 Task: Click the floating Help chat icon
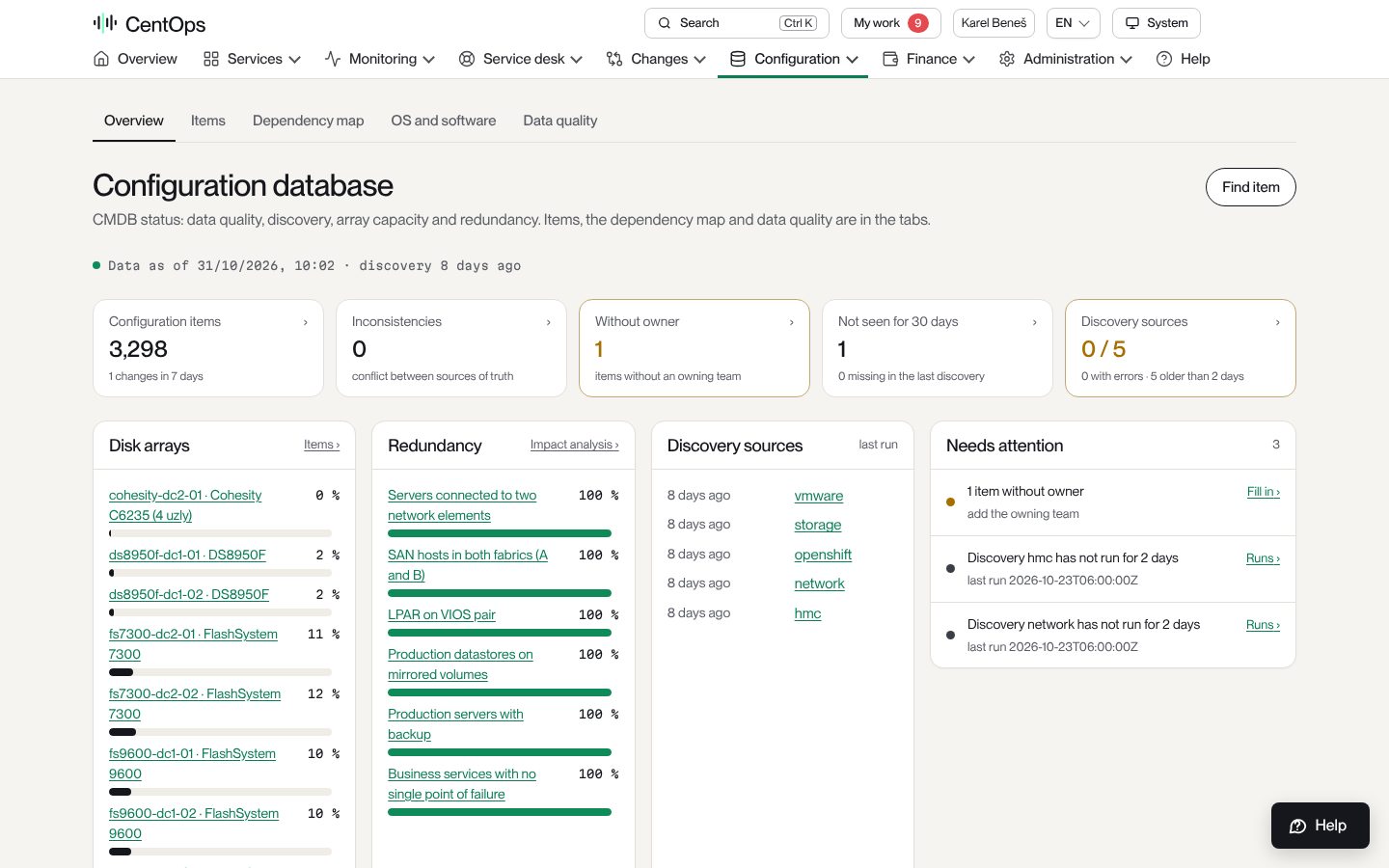[x=1298, y=826]
